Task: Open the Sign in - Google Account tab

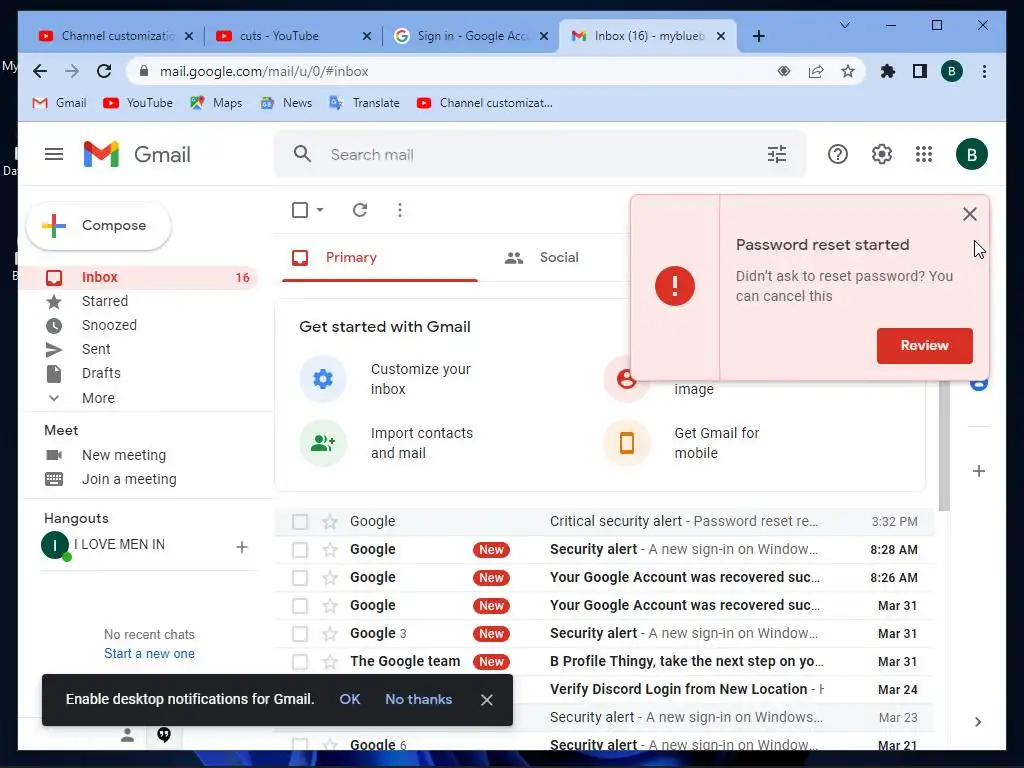Action: coord(471,36)
